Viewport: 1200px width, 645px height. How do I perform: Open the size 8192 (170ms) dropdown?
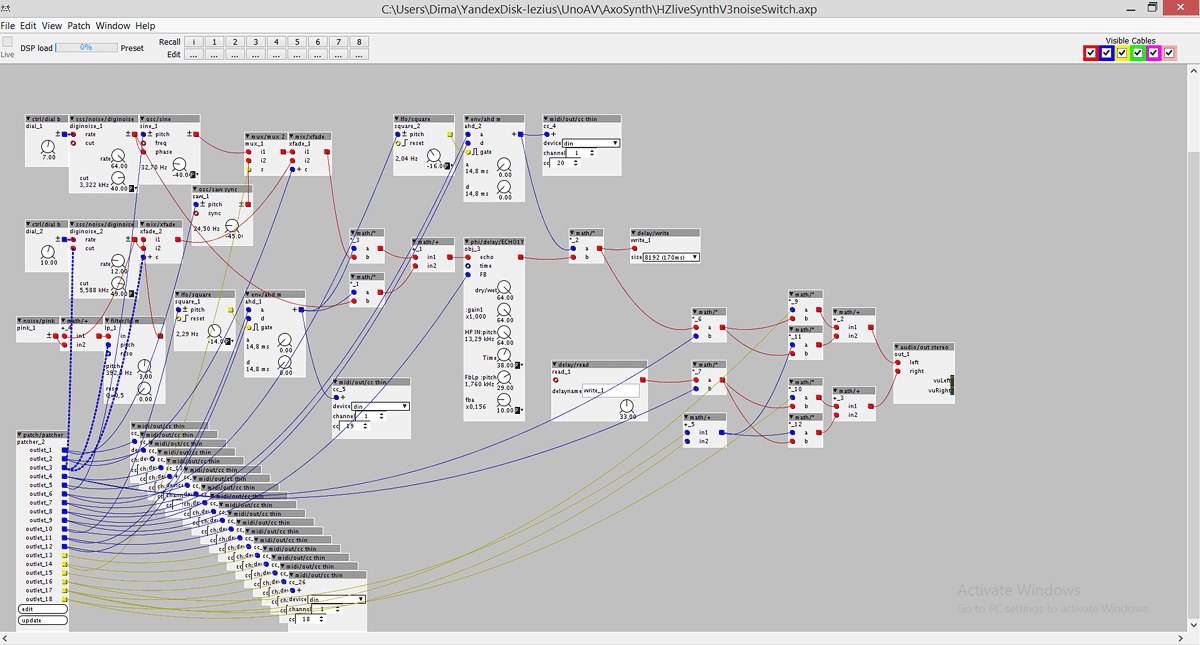(672, 257)
